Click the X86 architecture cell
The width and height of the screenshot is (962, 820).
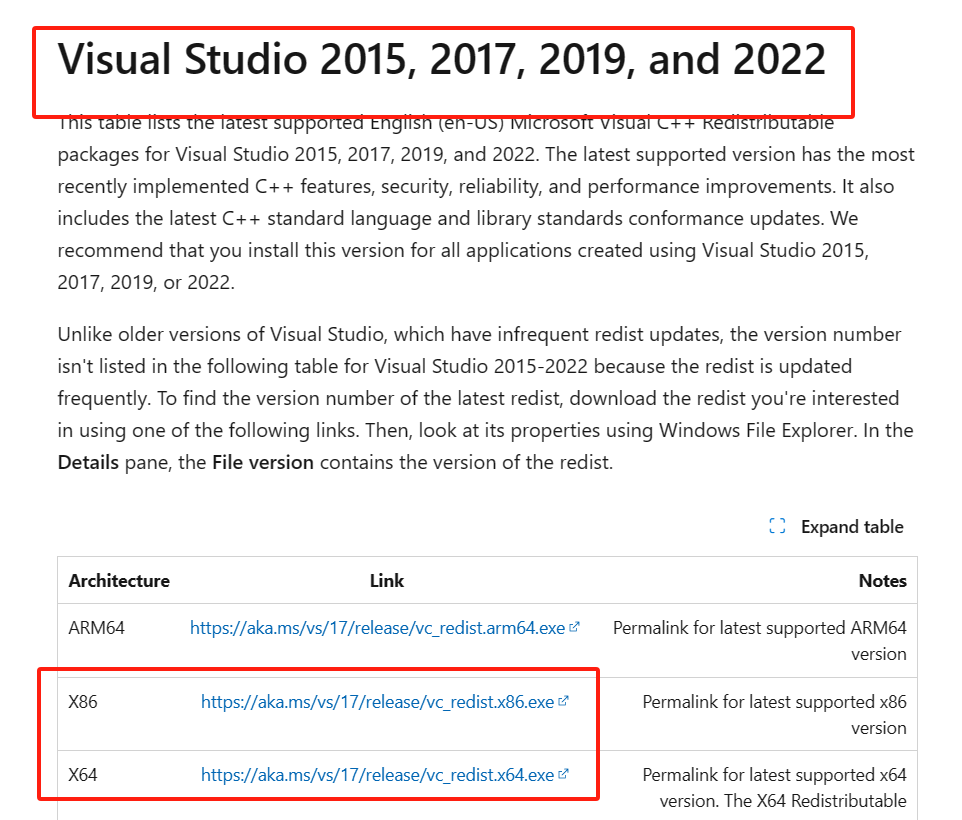[83, 702]
